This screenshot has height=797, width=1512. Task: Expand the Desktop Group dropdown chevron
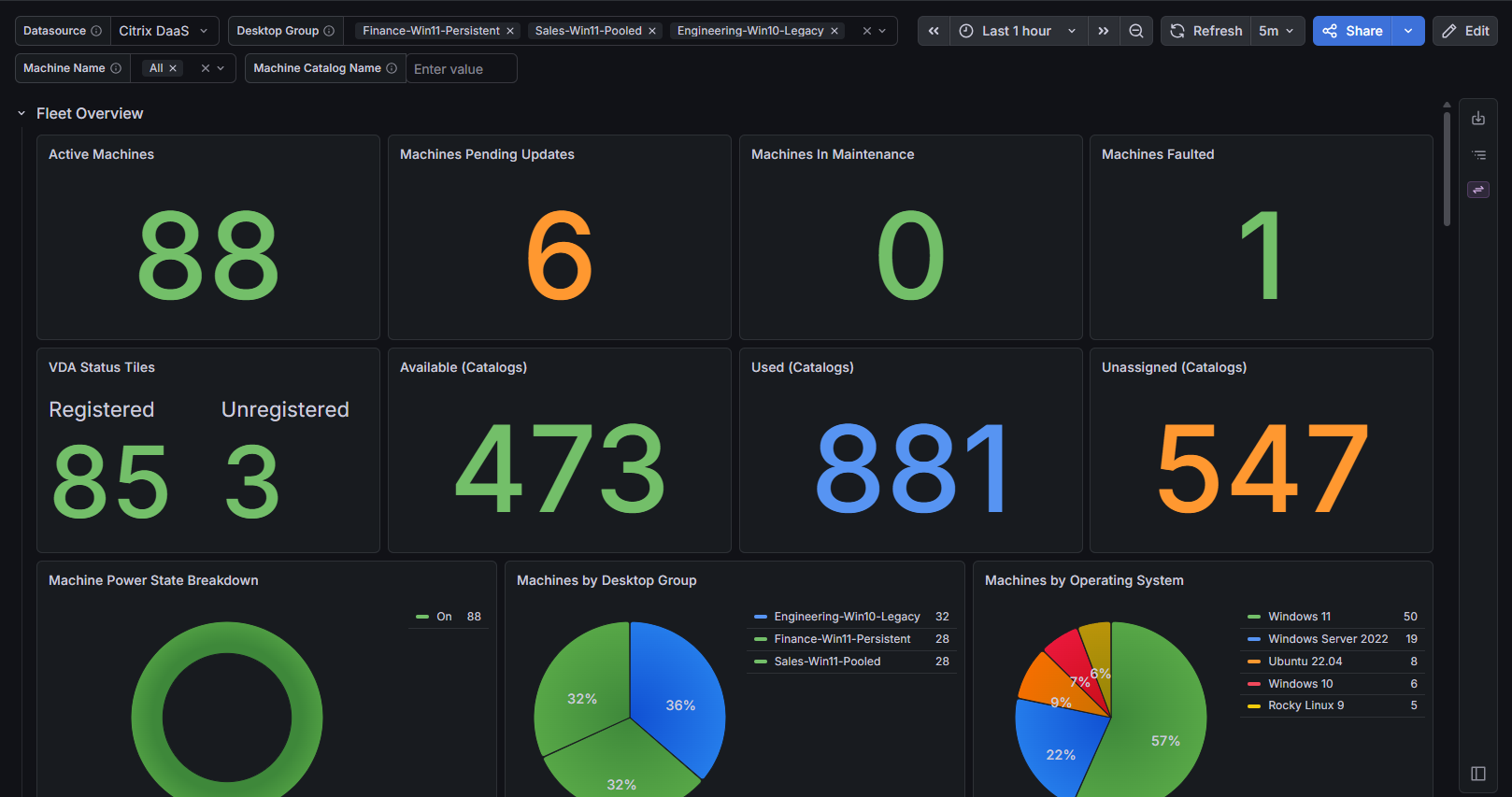[x=882, y=31]
